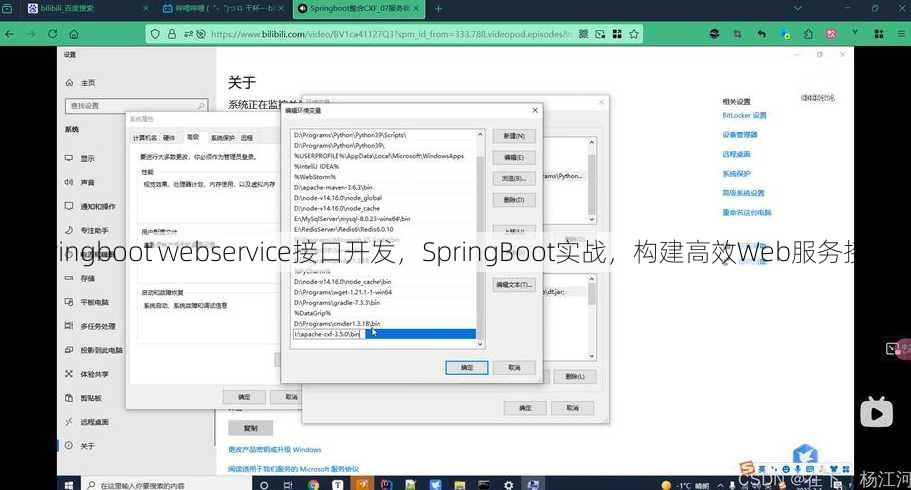Viewport: 911px width, 490px height.
Task: Go to browser home page icon
Action: [x=74, y=34]
